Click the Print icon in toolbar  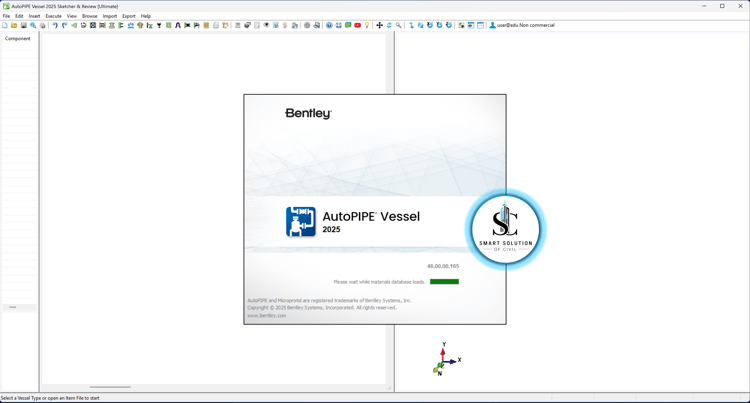[x=43, y=25]
